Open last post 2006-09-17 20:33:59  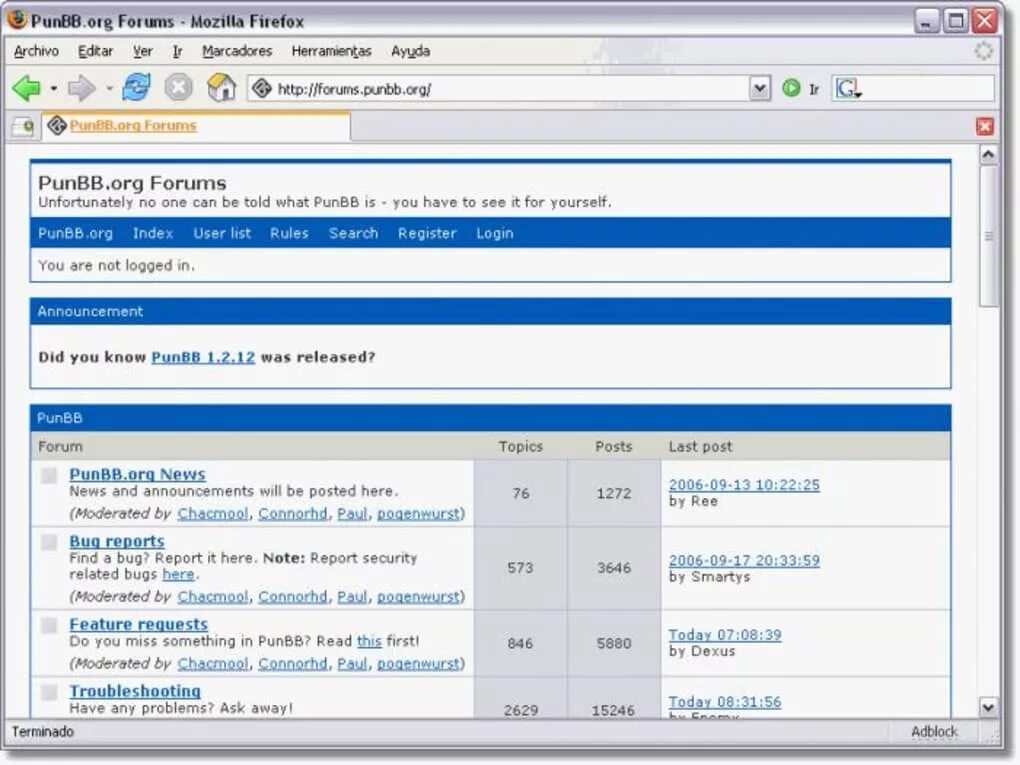point(744,561)
